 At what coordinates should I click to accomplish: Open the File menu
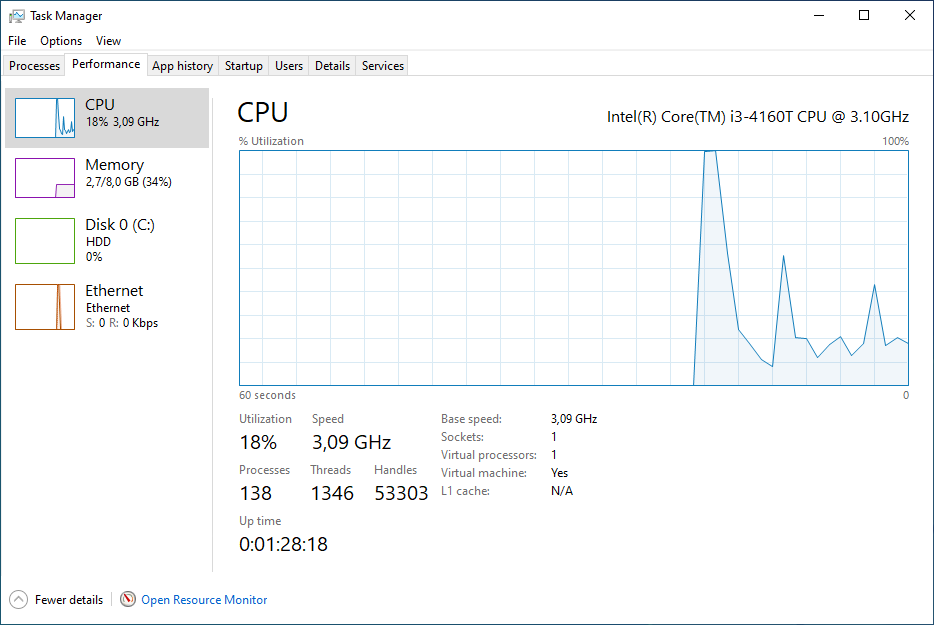[x=16, y=41]
